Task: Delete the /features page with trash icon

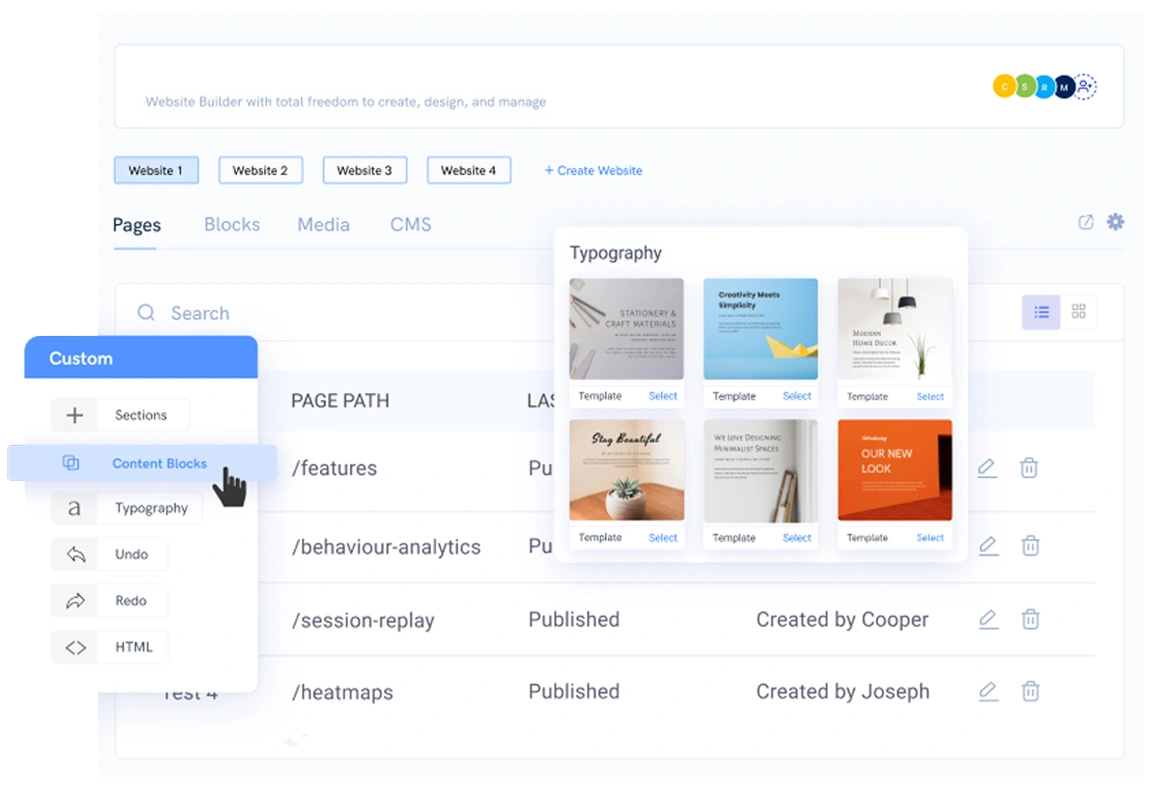Action: 1029,468
